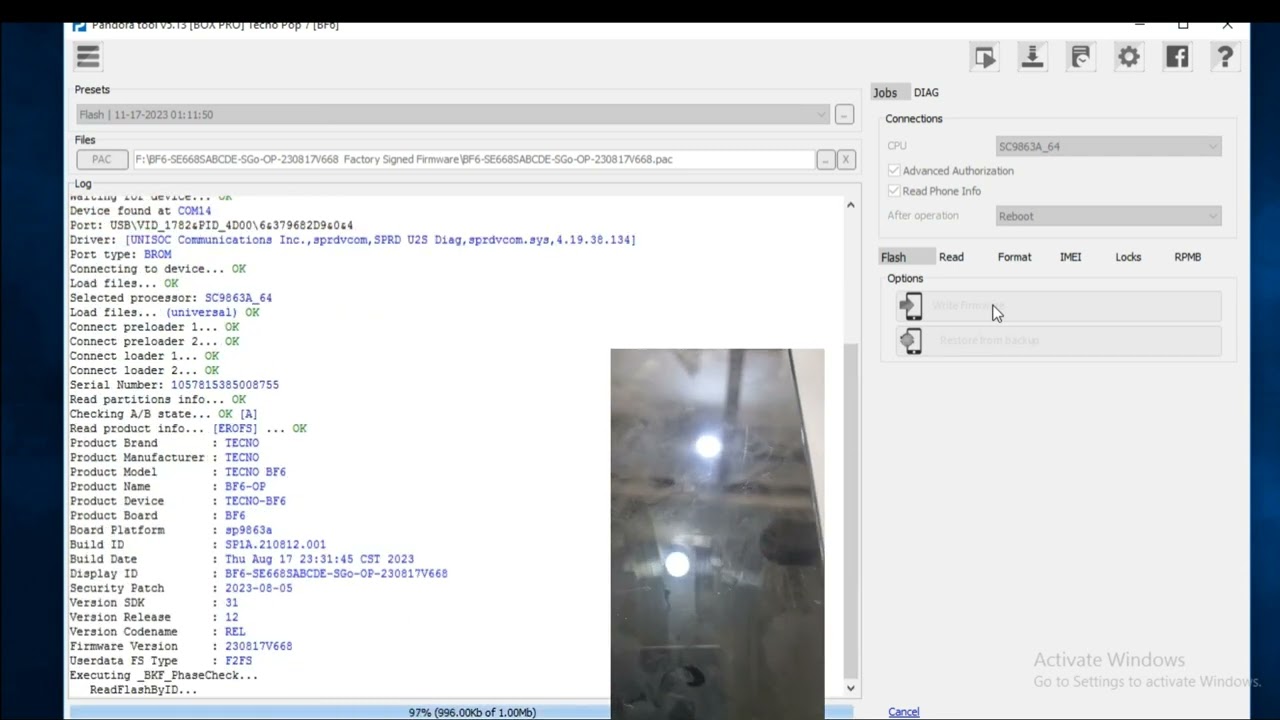Image resolution: width=1280 pixels, height=720 pixels.
Task: Click the PAC file type button
Action: click(x=102, y=160)
